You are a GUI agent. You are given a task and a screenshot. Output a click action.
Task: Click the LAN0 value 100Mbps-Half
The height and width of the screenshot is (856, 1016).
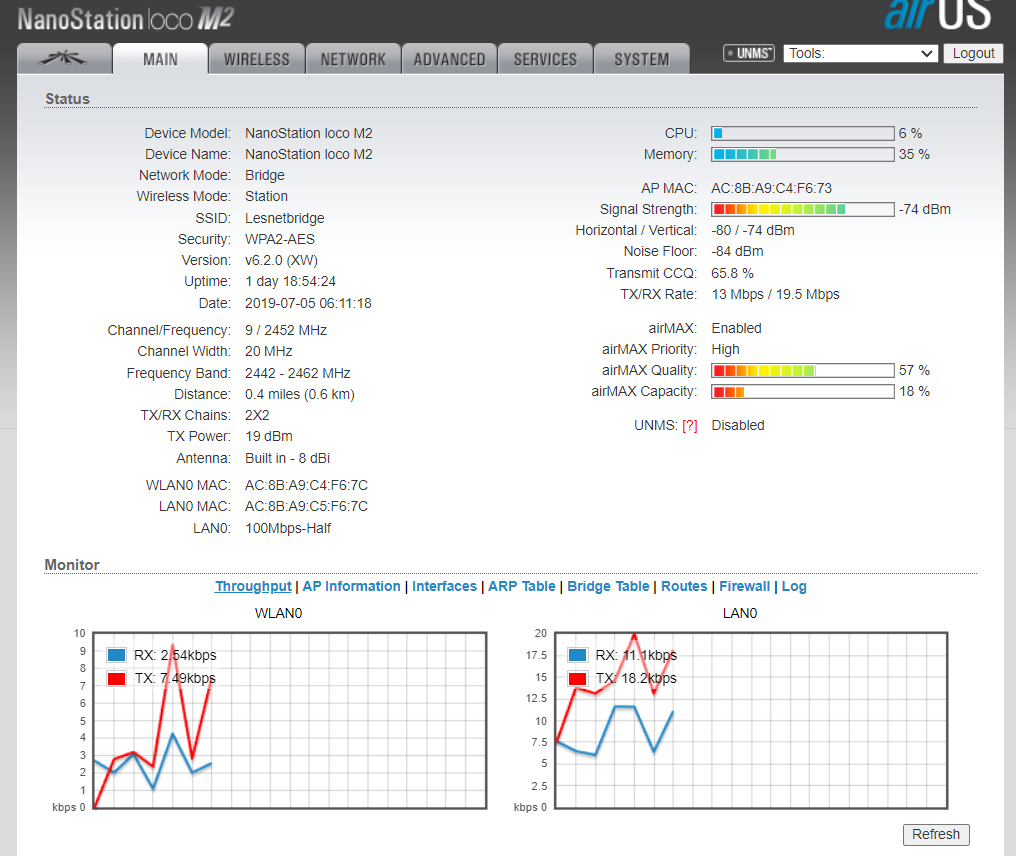[x=288, y=528]
